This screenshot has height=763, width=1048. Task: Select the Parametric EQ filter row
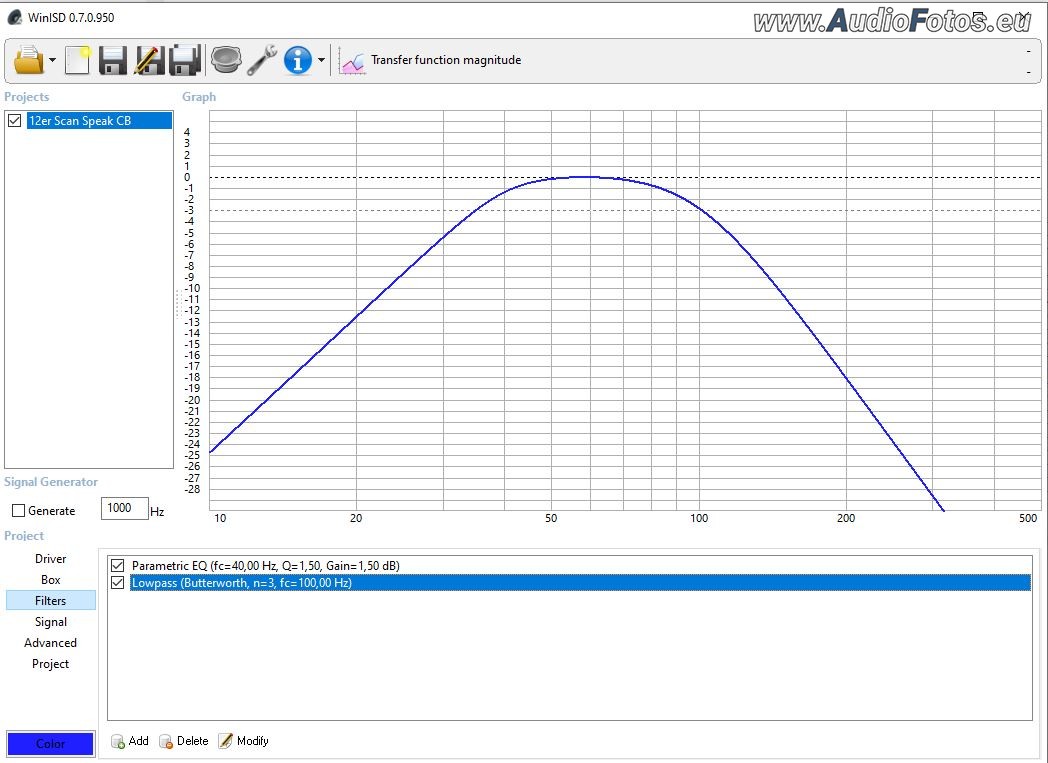pyautogui.click(x=580, y=566)
